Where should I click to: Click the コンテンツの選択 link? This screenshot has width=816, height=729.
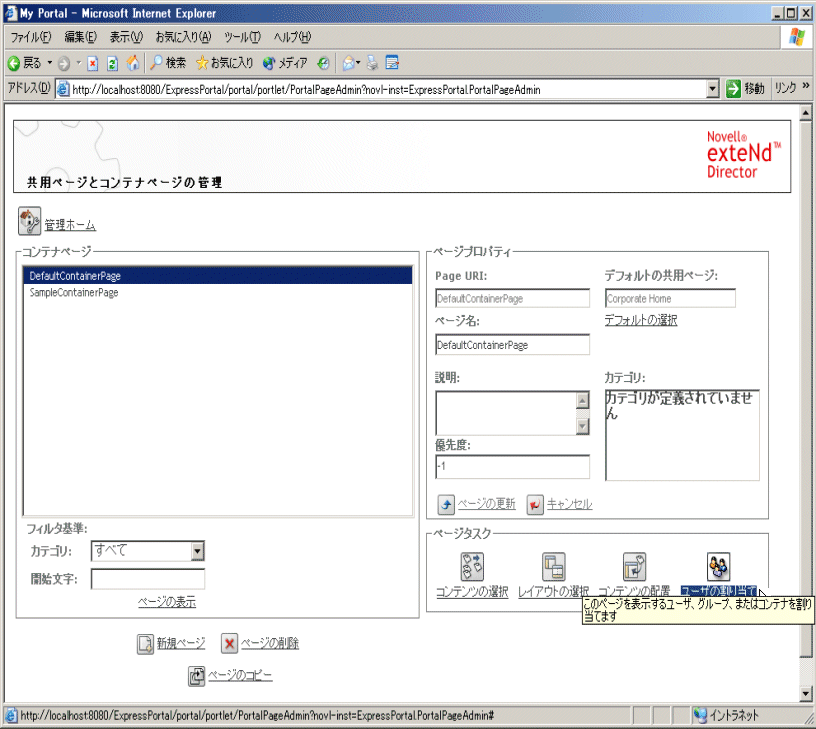[472, 592]
